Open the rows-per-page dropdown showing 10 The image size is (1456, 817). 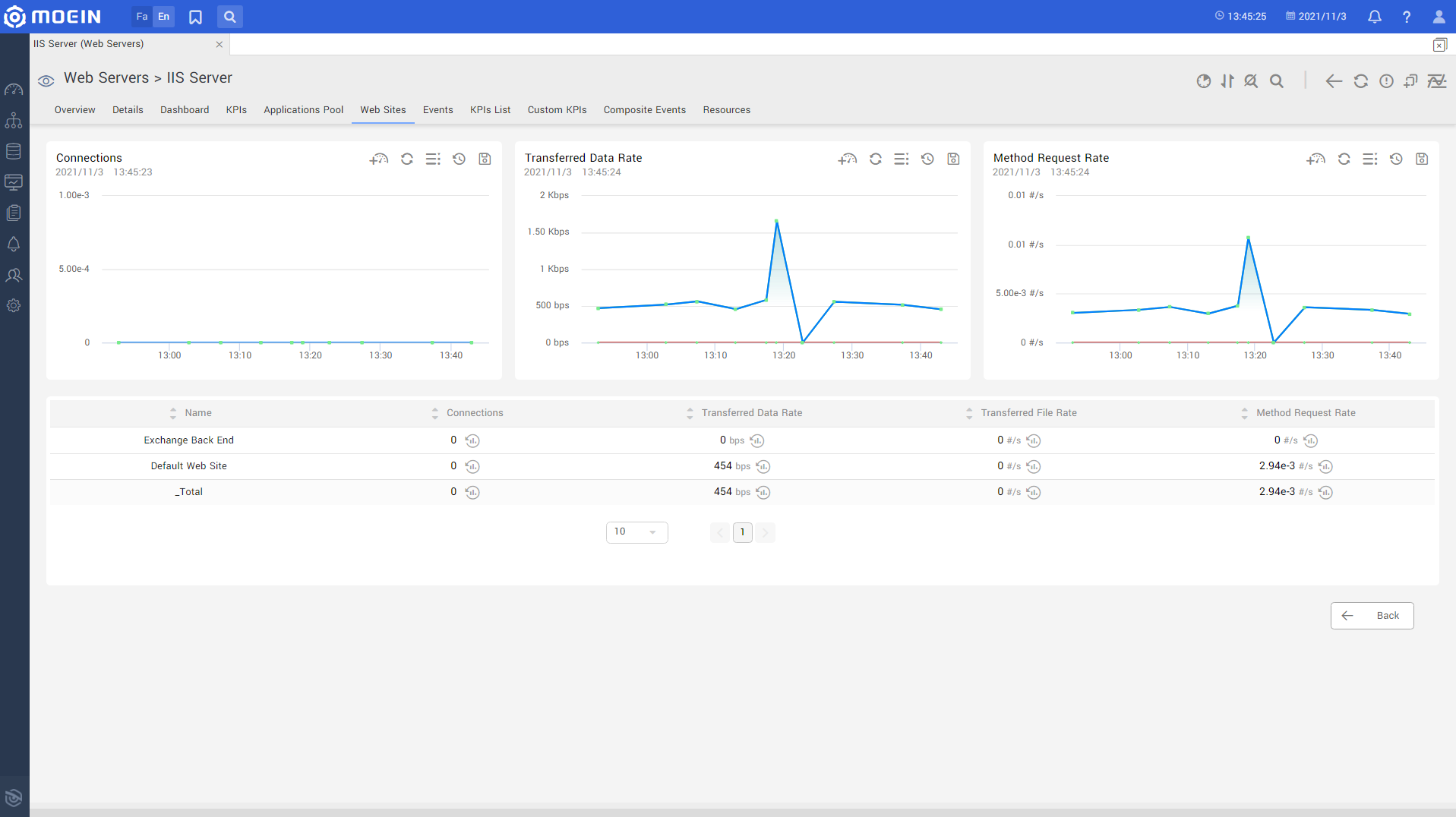tap(636, 532)
